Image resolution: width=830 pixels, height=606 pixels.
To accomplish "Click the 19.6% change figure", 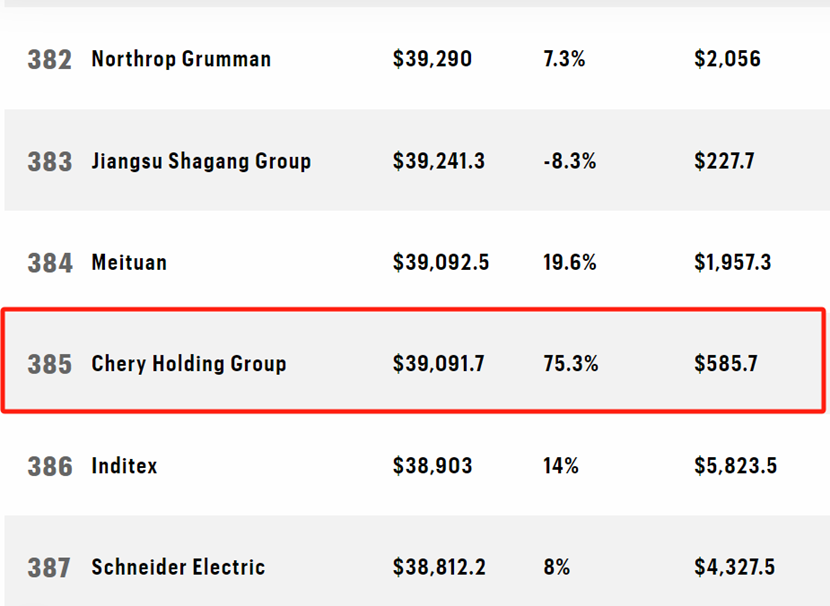I will pyautogui.click(x=570, y=263).
